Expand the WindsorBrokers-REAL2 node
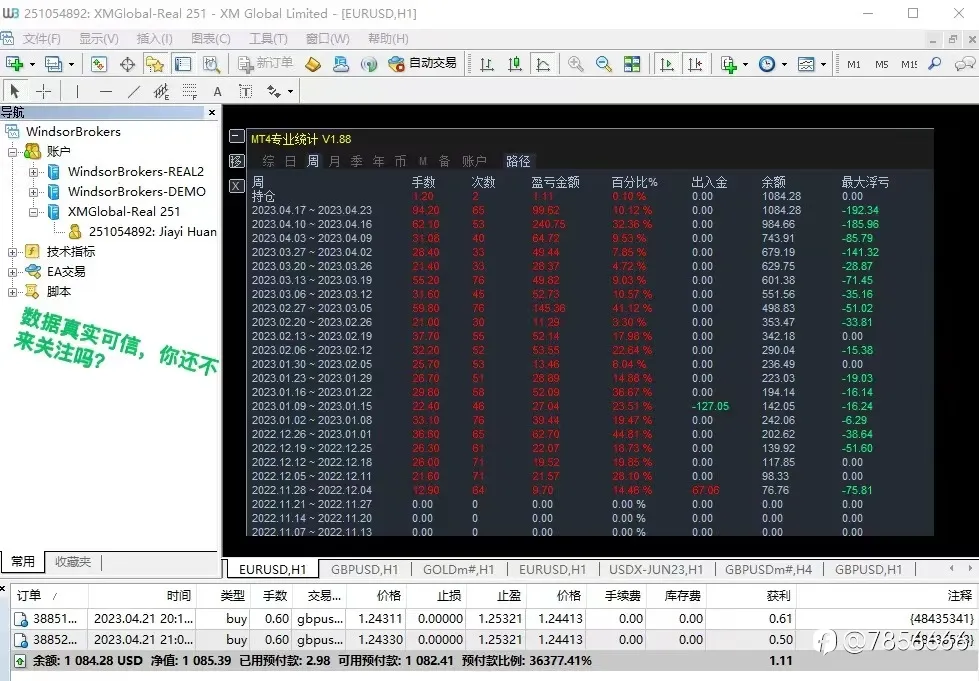Image resolution: width=979 pixels, height=681 pixels. 33,172
